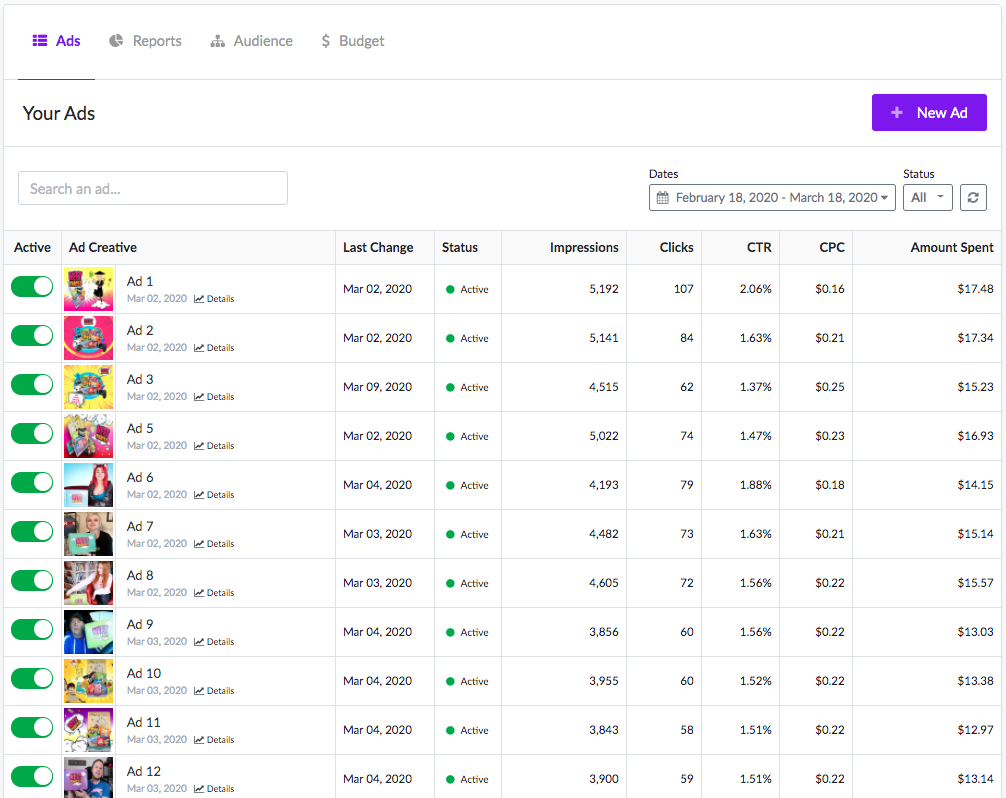Click the pie chart icon for Reports
Screen dimensions: 1006x798
pos(116,40)
